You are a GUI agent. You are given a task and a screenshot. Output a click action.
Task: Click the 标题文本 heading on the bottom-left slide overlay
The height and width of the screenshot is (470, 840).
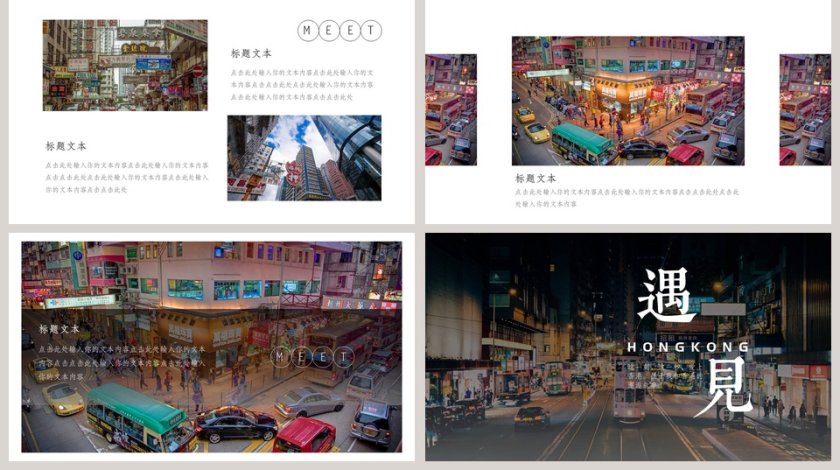(60, 329)
